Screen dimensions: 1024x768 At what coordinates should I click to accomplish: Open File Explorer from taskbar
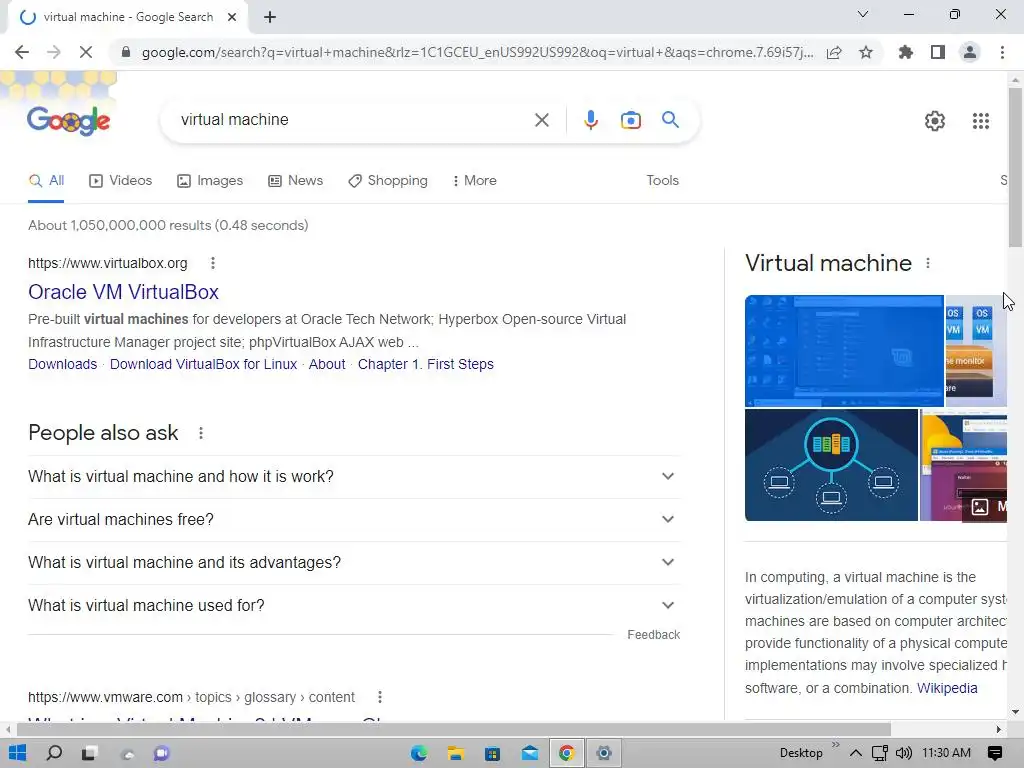point(456,753)
